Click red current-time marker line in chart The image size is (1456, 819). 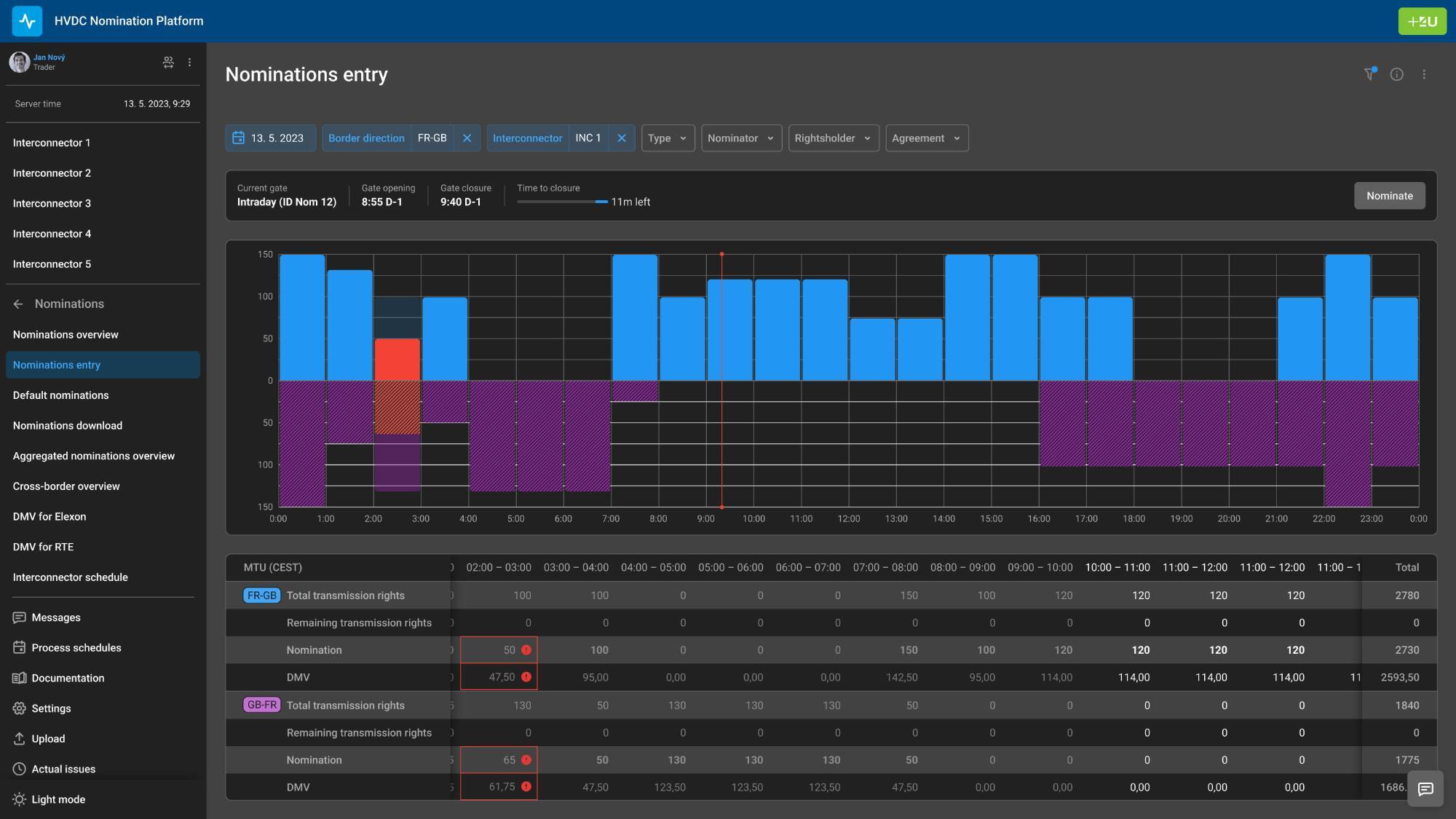point(721,380)
